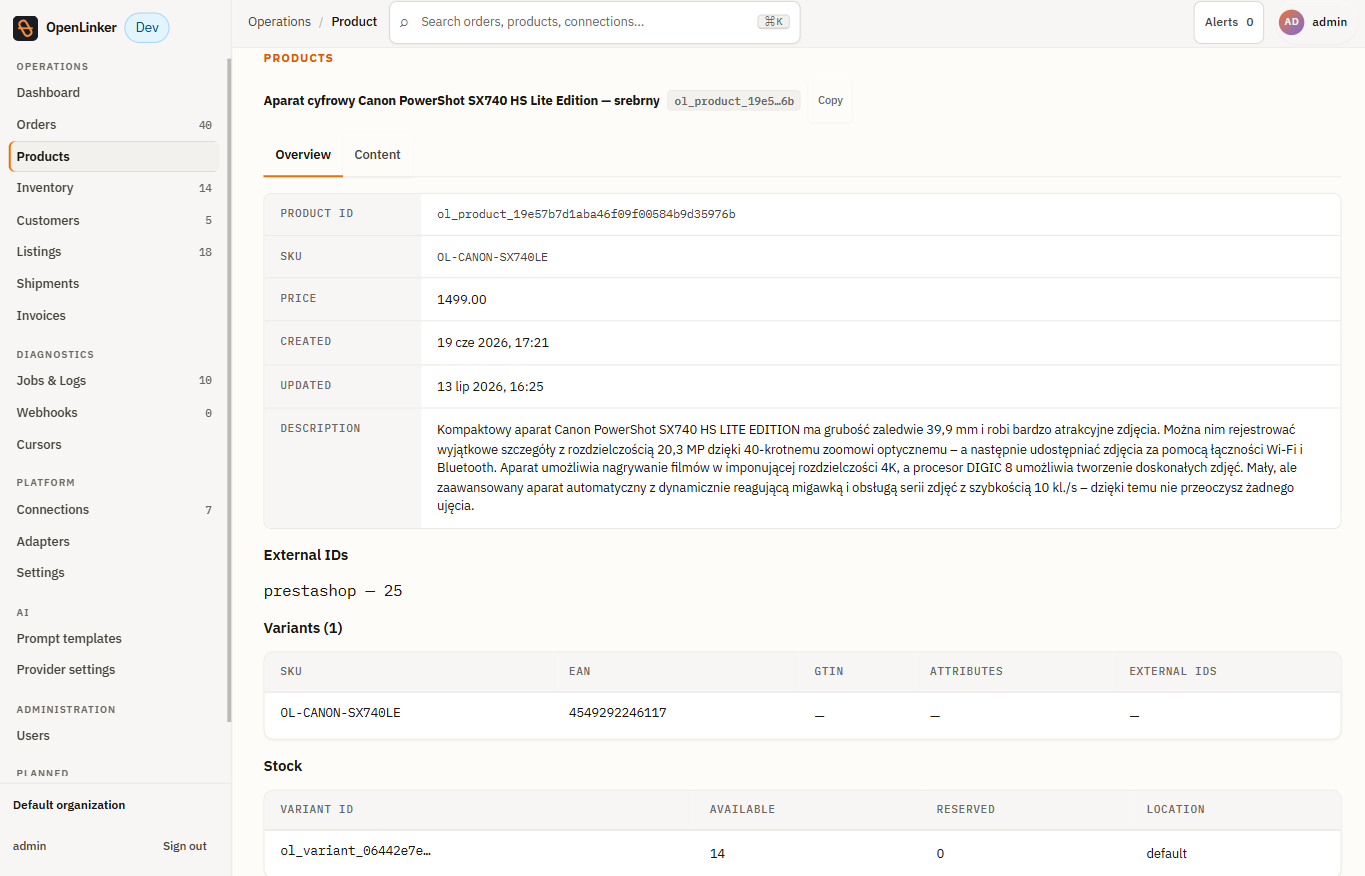The height and width of the screenshot is (876, 1365).
Task: Open Provider settings
Action: tap(114, 670)
